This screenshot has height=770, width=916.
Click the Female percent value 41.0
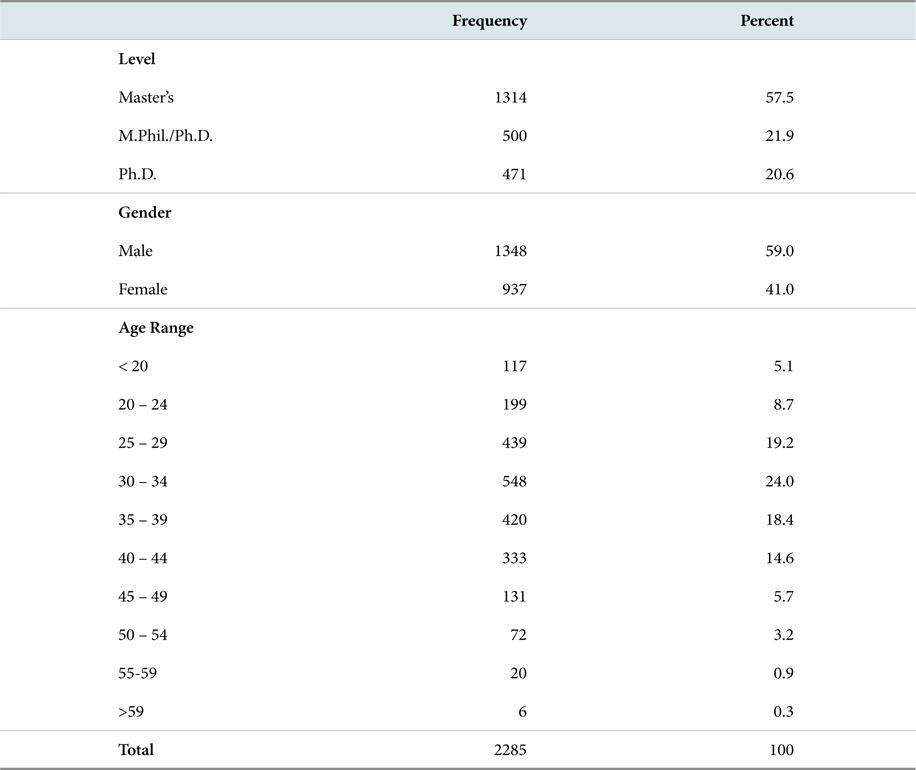[779, 289]
